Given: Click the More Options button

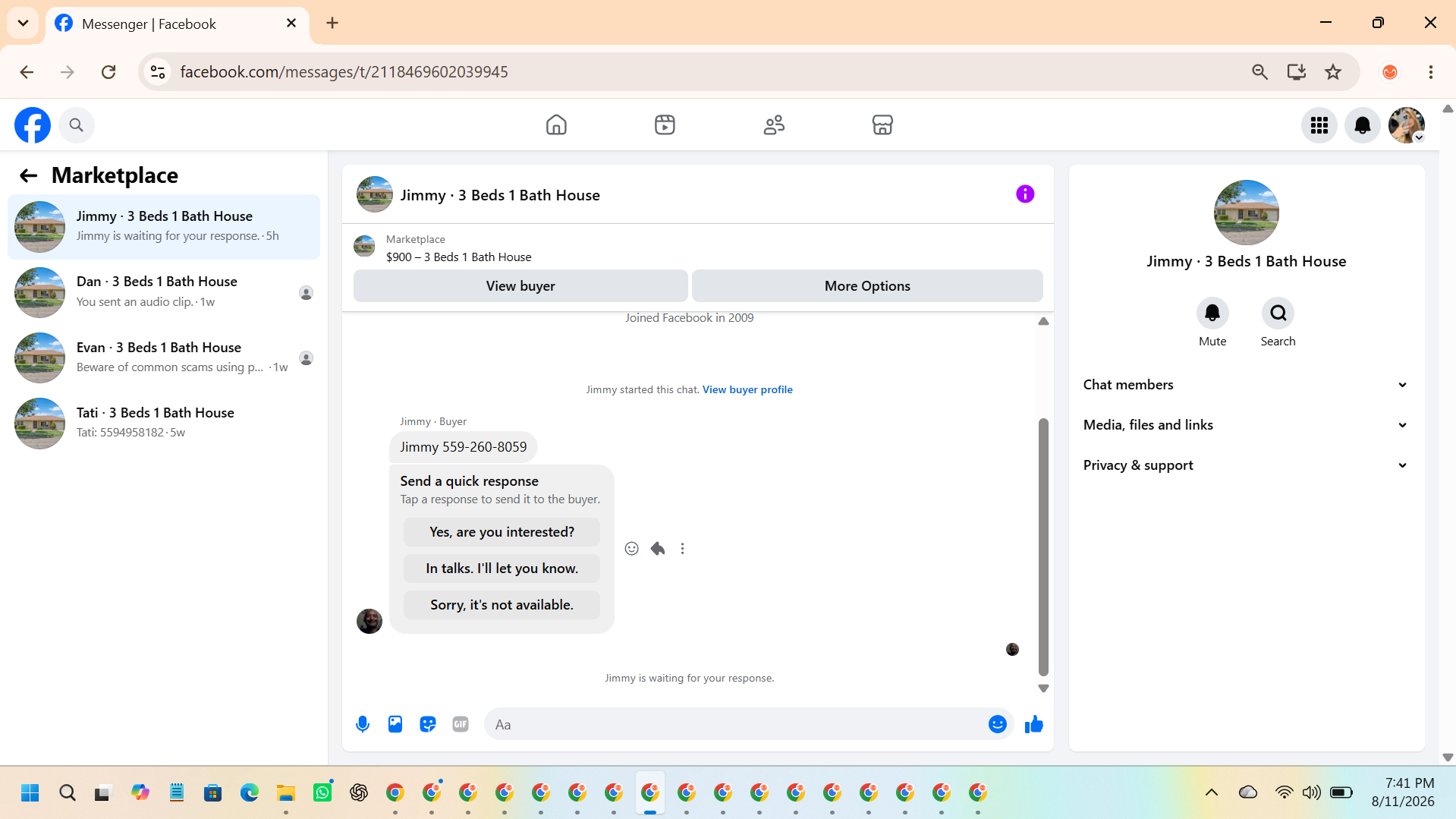Looking at the screenshot, I should click(x=867, y=286).
